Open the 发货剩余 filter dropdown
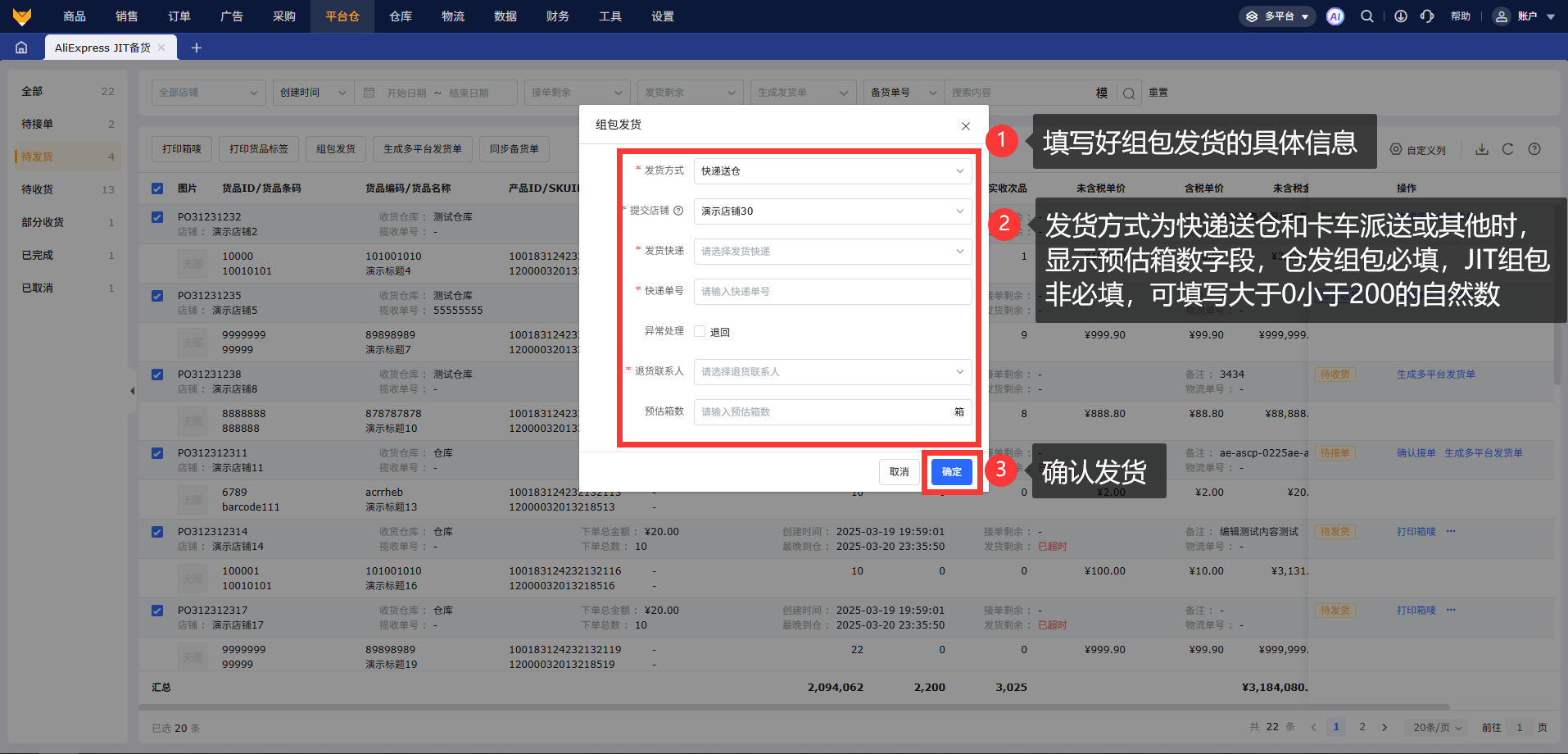The width and height of the screenshot is (1568, 754). [x=691, y=93]
